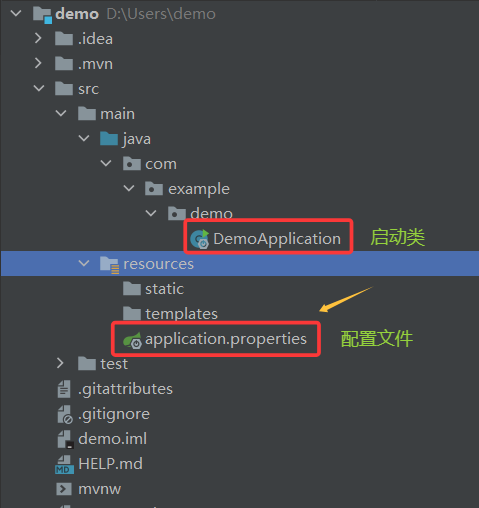Click the mvnw script file icon
The image size is (479, 508).
click(64, 489)
